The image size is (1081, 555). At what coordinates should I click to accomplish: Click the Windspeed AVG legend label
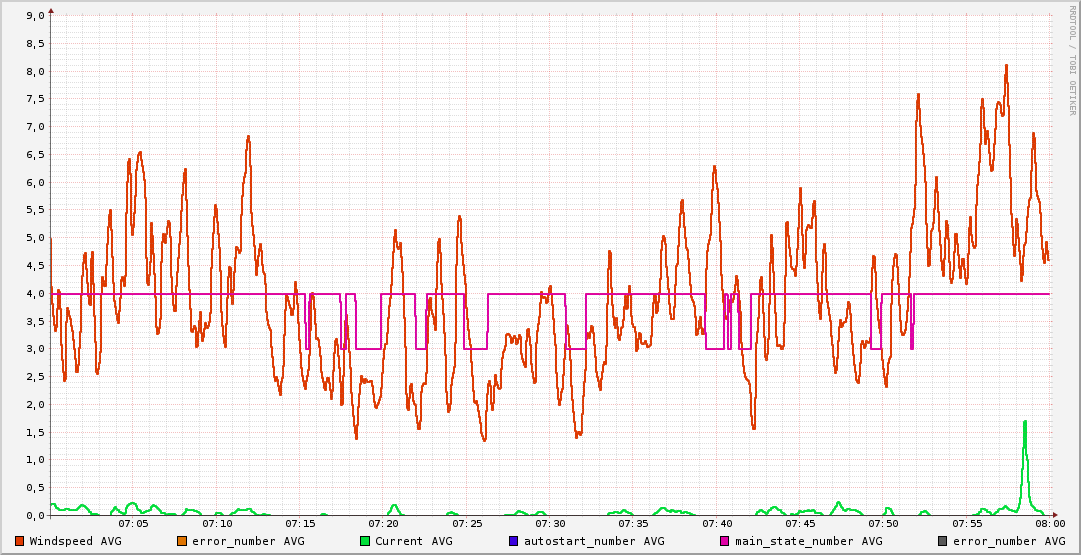(x=75, y=541)
